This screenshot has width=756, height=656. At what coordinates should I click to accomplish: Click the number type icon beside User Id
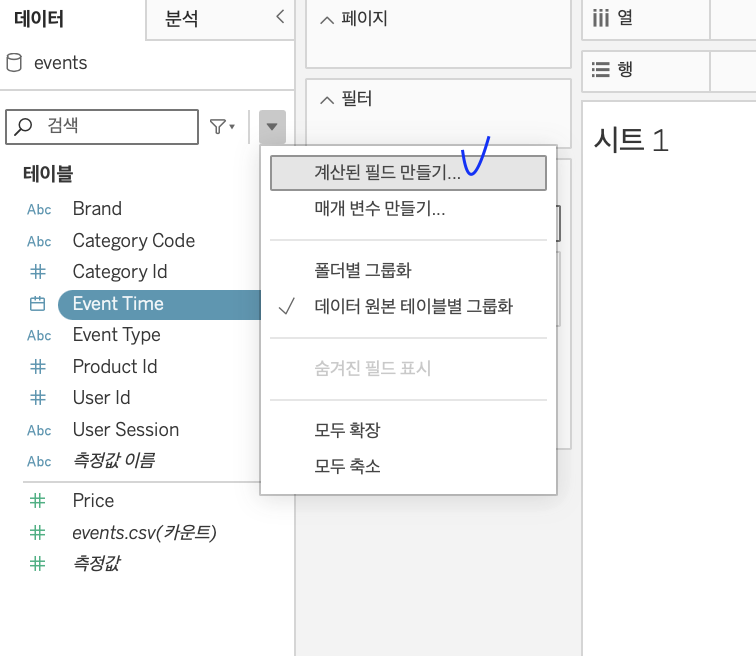click(x=38, y=398)
